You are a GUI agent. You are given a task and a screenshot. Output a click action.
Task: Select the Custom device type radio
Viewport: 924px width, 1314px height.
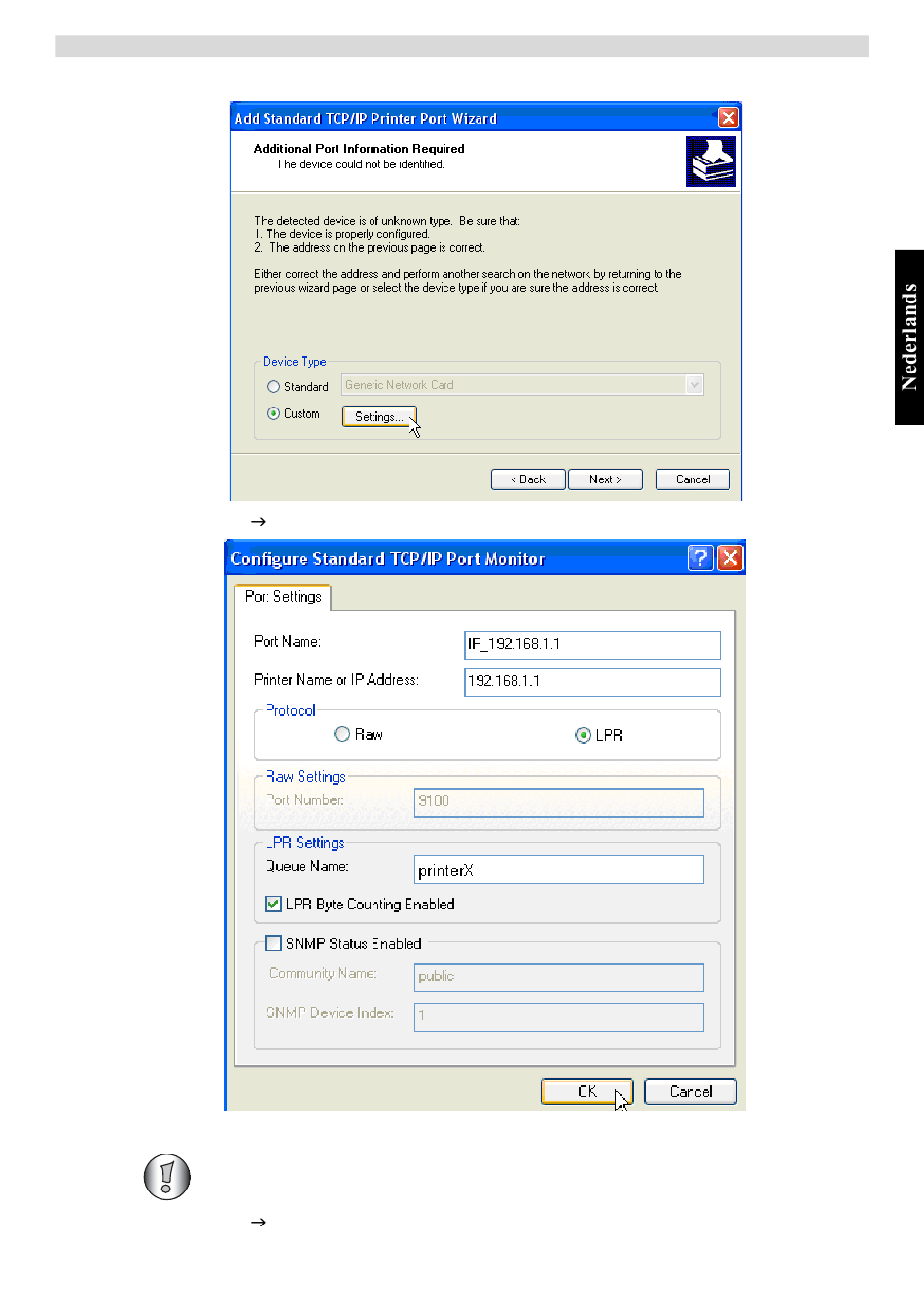point(274,413)
